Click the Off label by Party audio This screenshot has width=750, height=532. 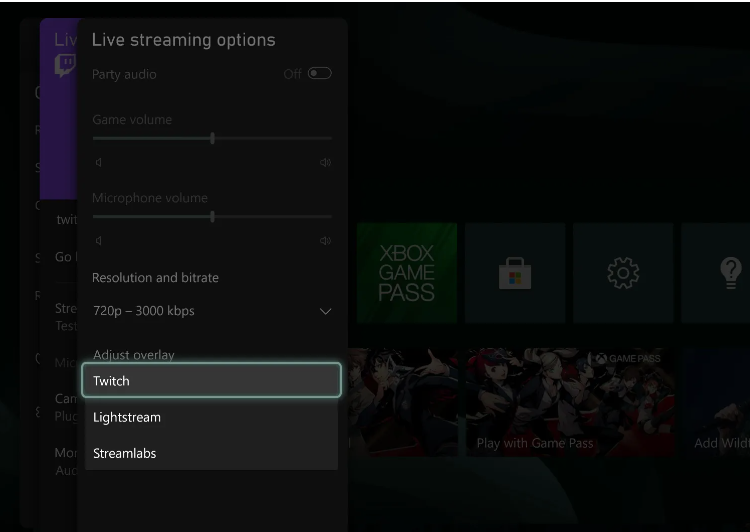292,74
